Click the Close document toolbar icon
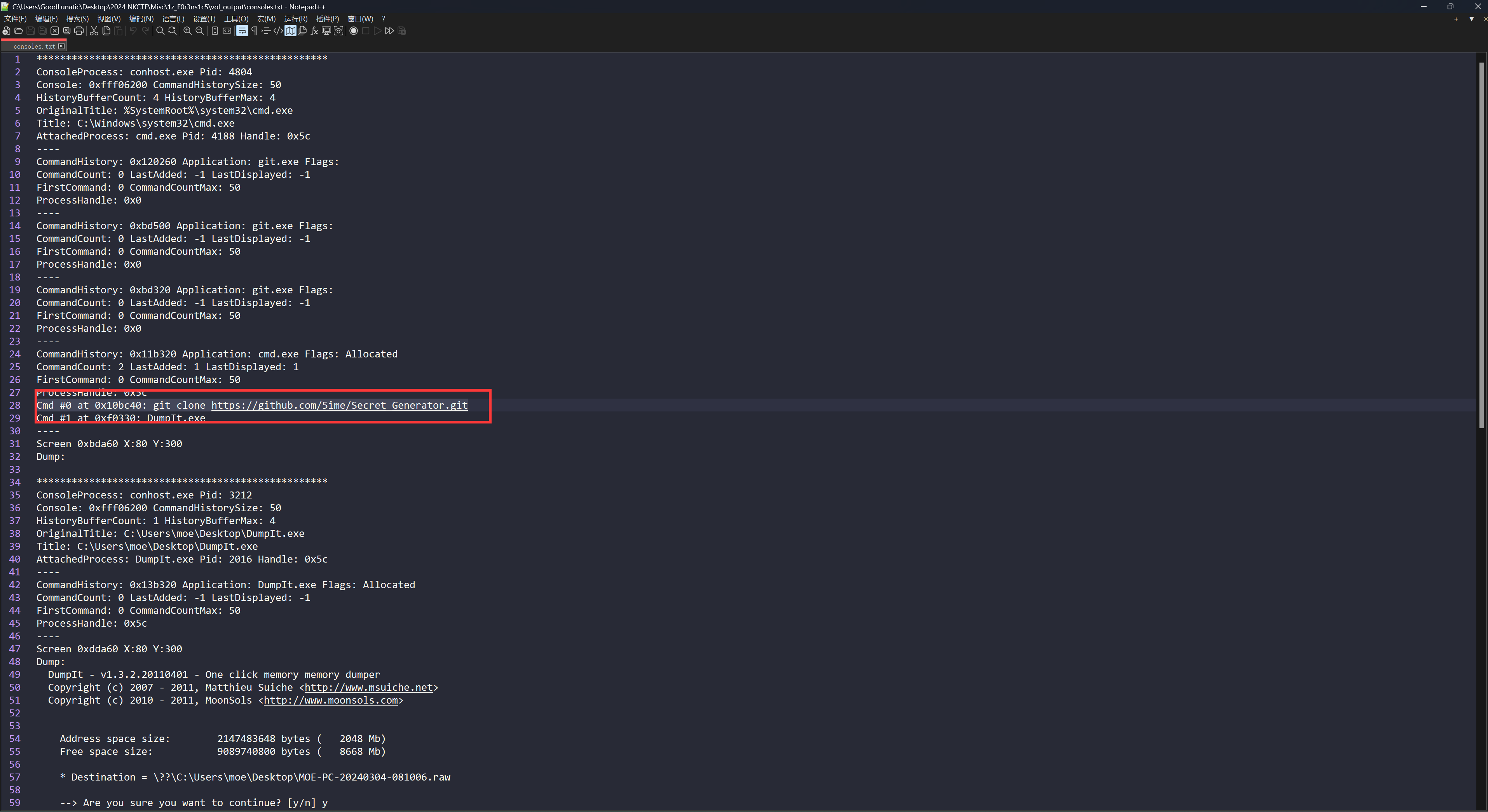This screenshot has width=1488, height=812. 54,31
